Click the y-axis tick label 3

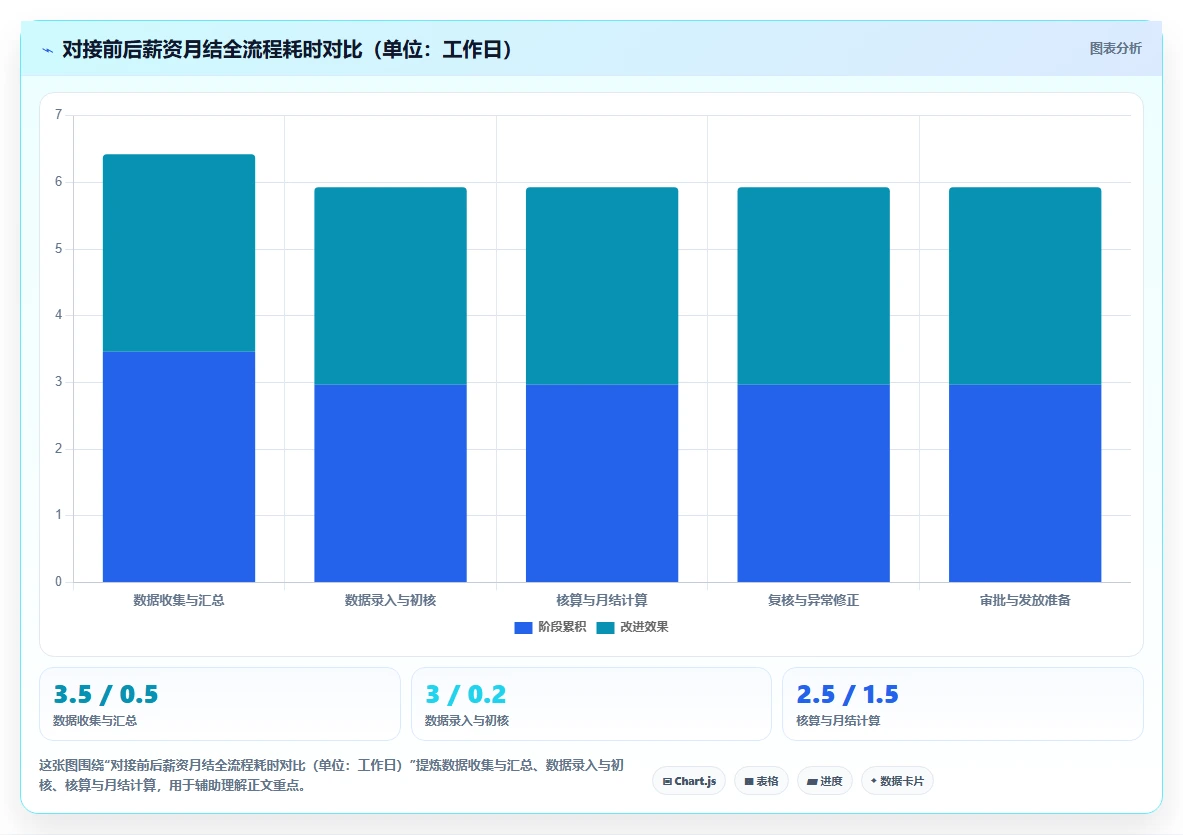58,382
